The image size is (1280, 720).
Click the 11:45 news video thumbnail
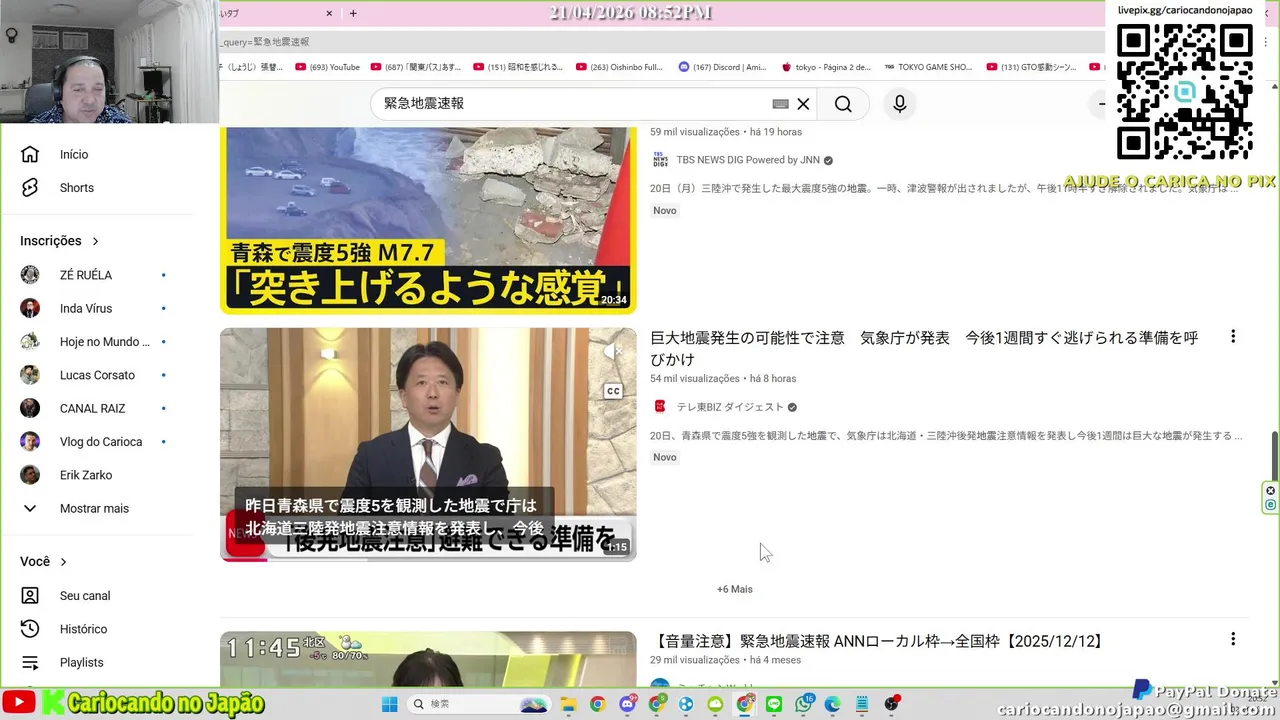tap(428, 659)
